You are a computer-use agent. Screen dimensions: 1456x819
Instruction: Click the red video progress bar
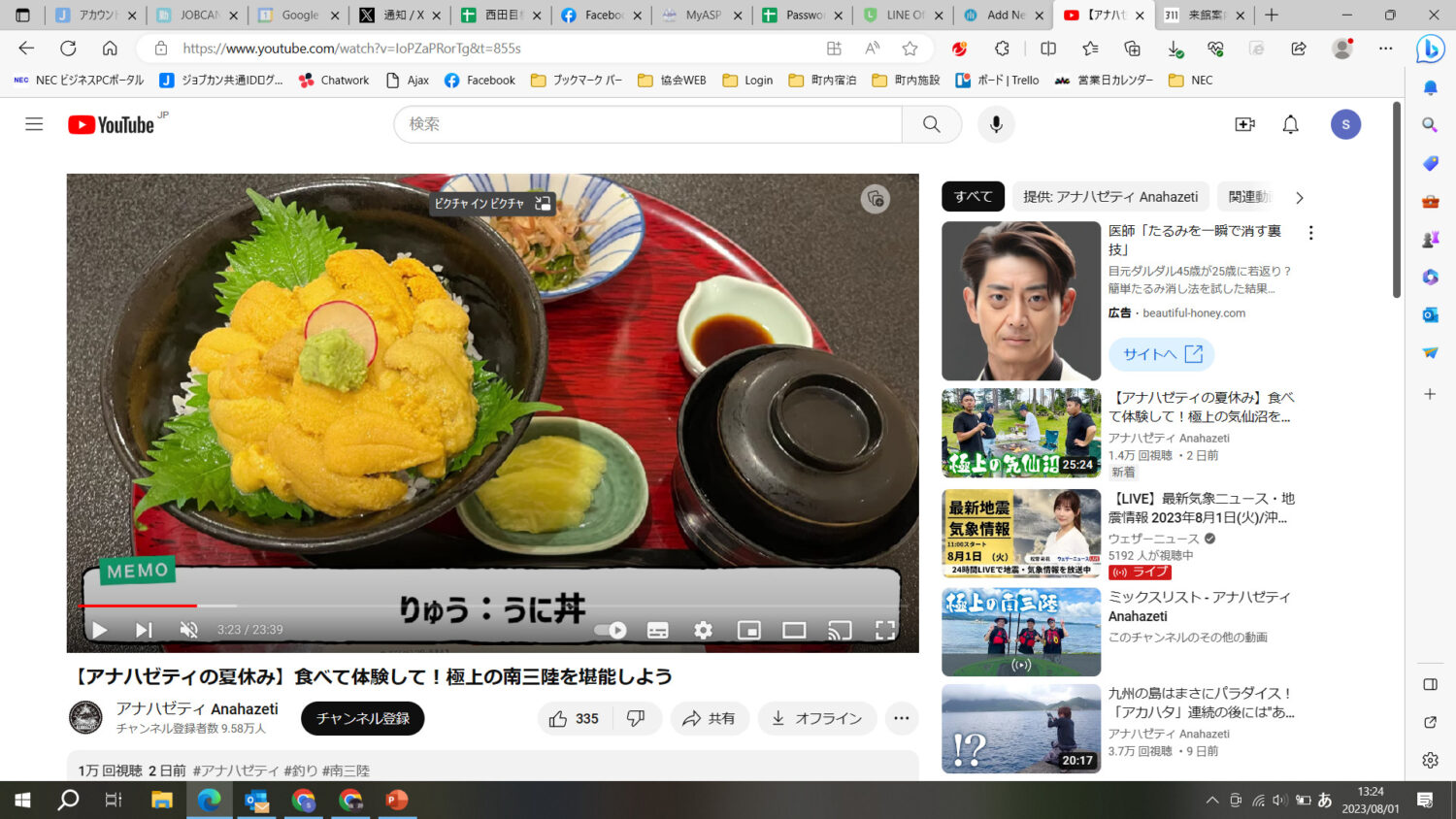pos(136,606)
